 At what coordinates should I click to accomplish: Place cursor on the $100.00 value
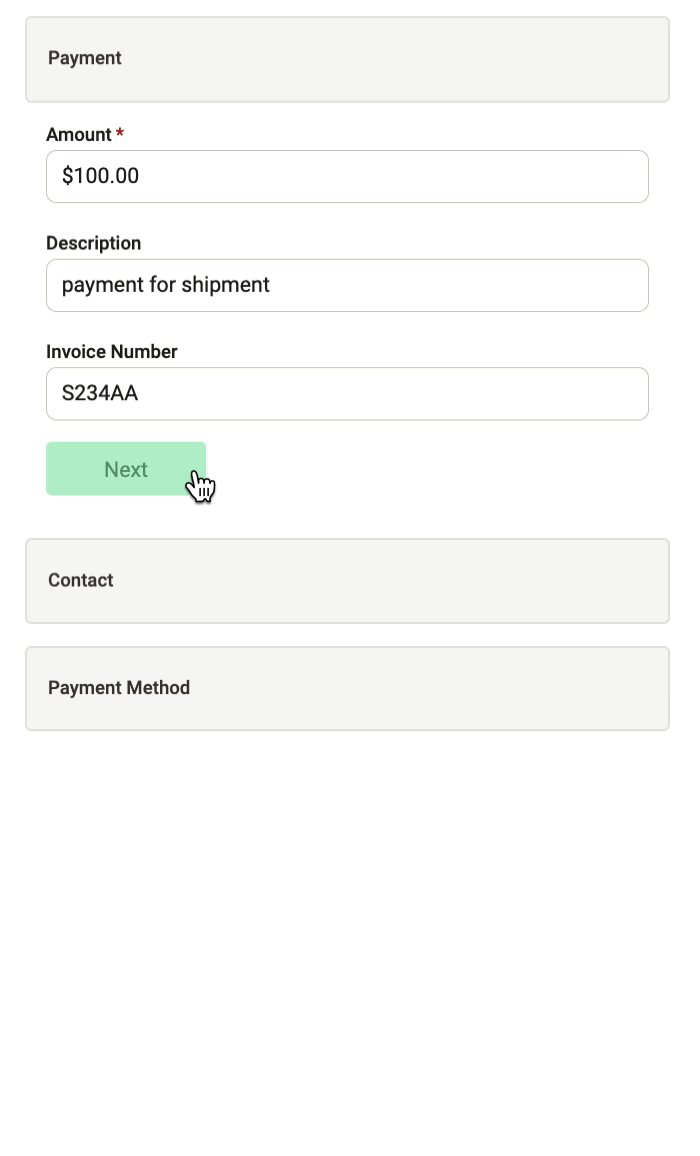[x=100, y=177]
